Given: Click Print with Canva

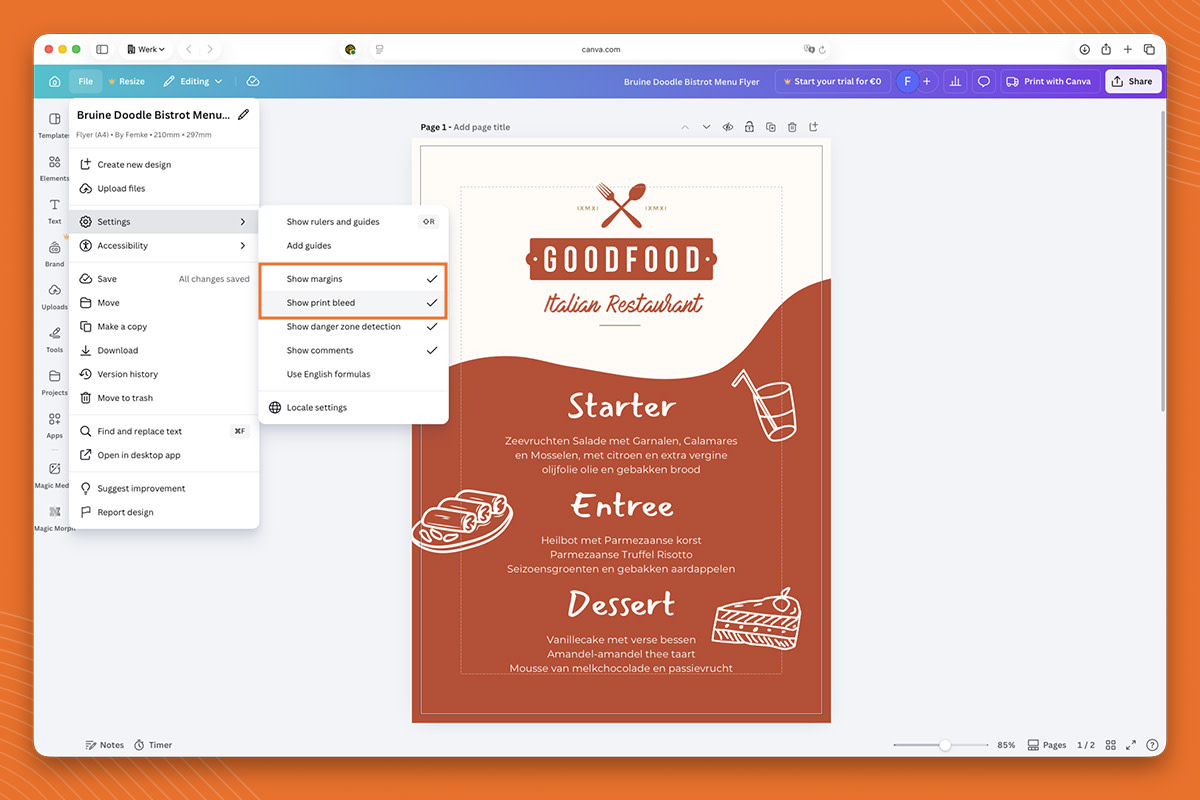Looking at the screenshot, I should click(x=1049, y=81).
